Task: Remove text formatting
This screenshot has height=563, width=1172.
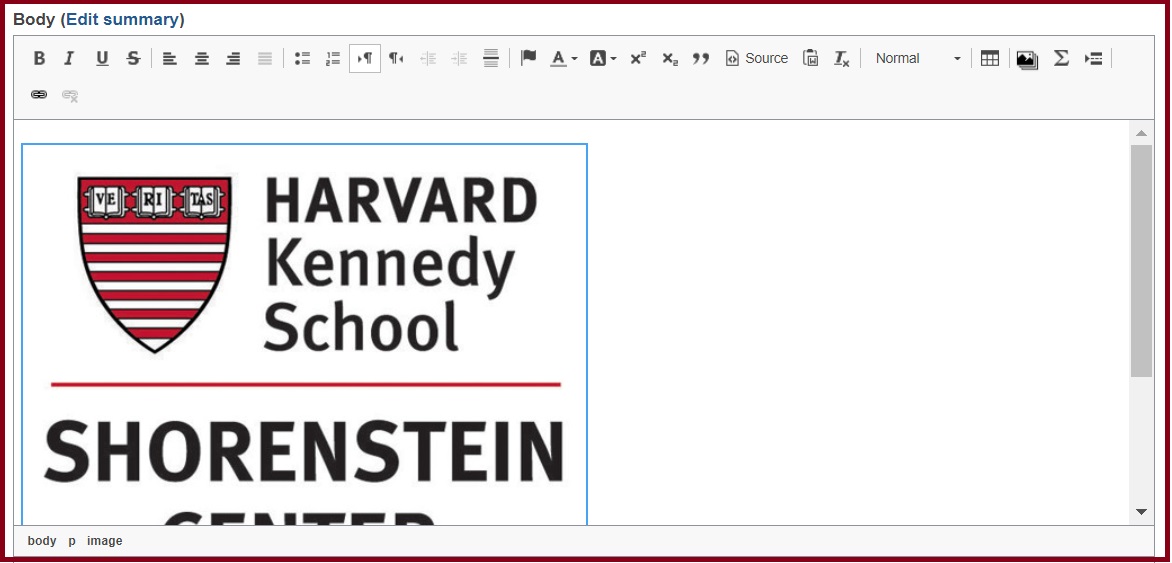Action: point(842,58)
